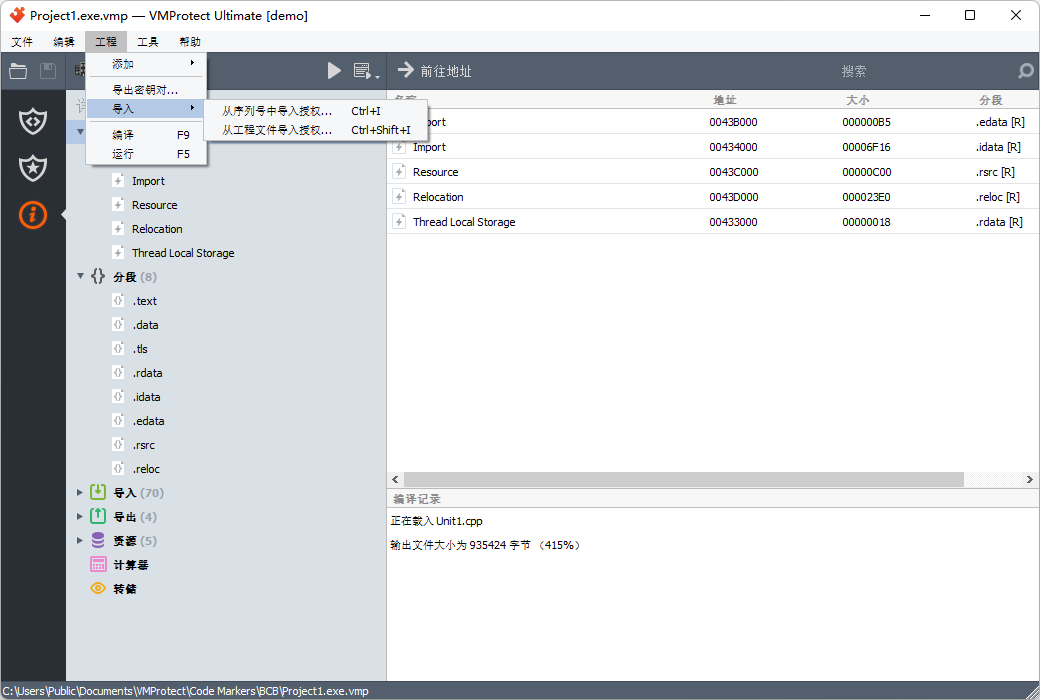The height and width of the screenshot is (700, 1040).
Task: Click the horizontal scrollbar thumb
Action: [684, 479]
